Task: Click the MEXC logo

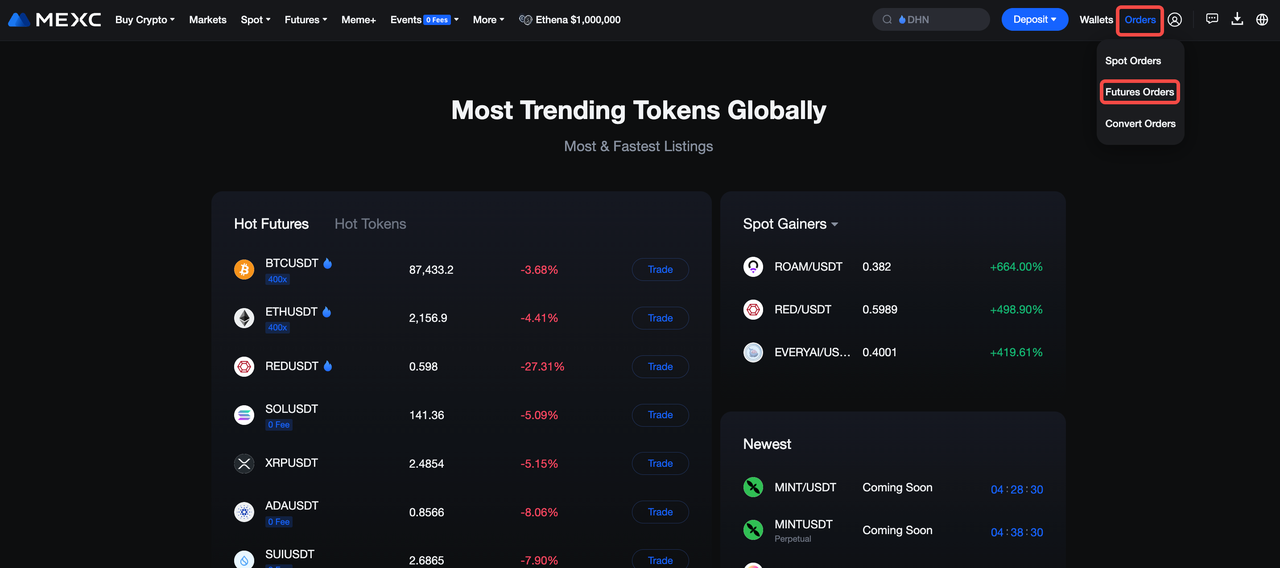Action: pos(54,19)
